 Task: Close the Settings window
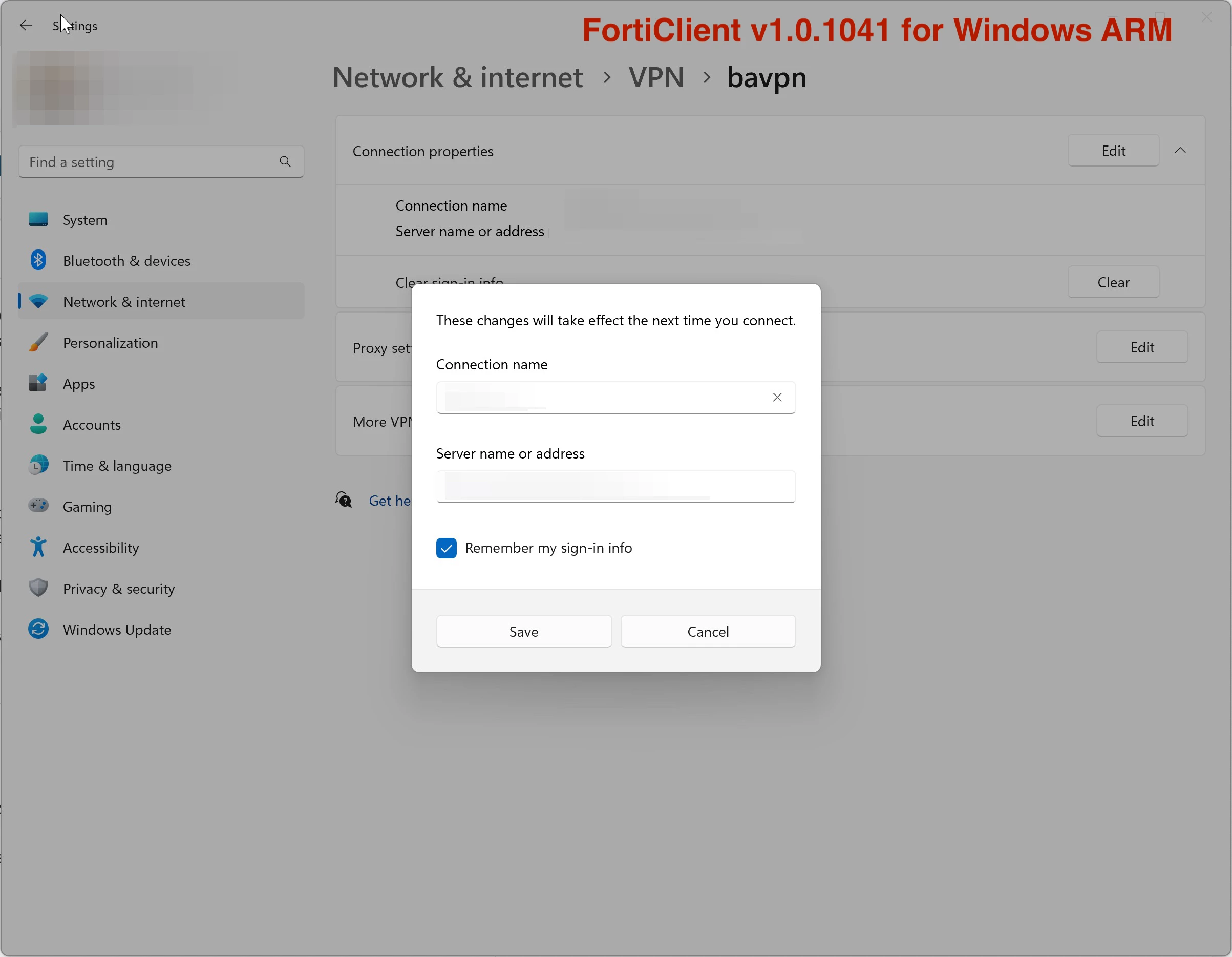tap(1206, 17)
